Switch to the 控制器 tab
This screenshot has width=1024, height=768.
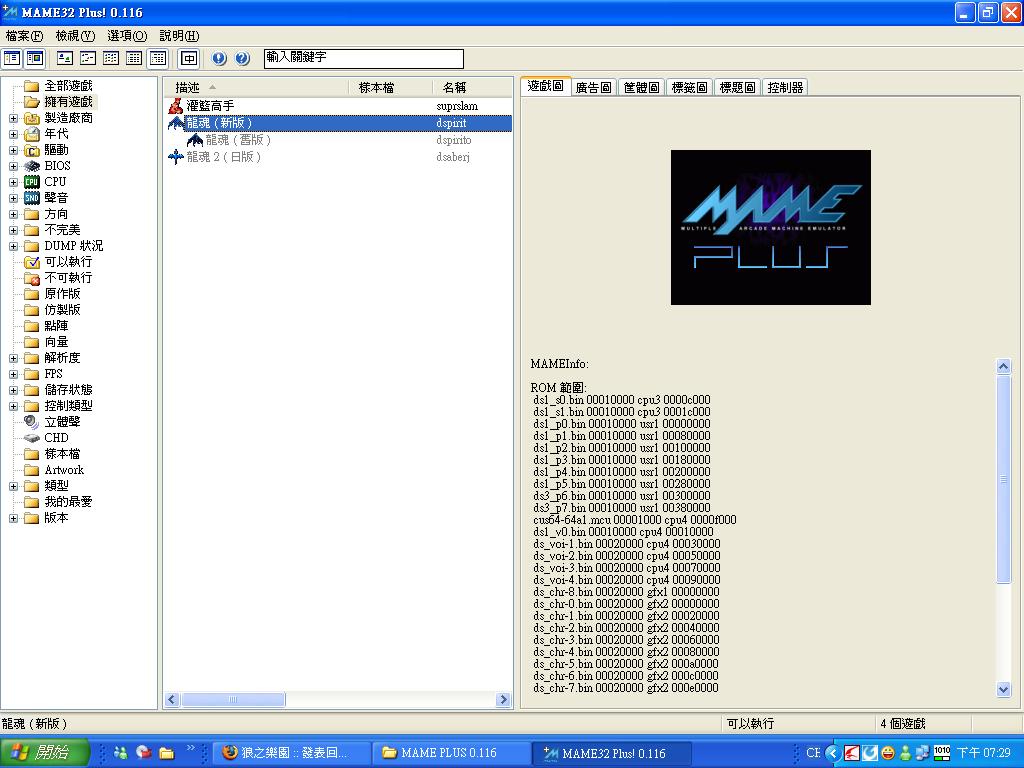coord(785,88)
